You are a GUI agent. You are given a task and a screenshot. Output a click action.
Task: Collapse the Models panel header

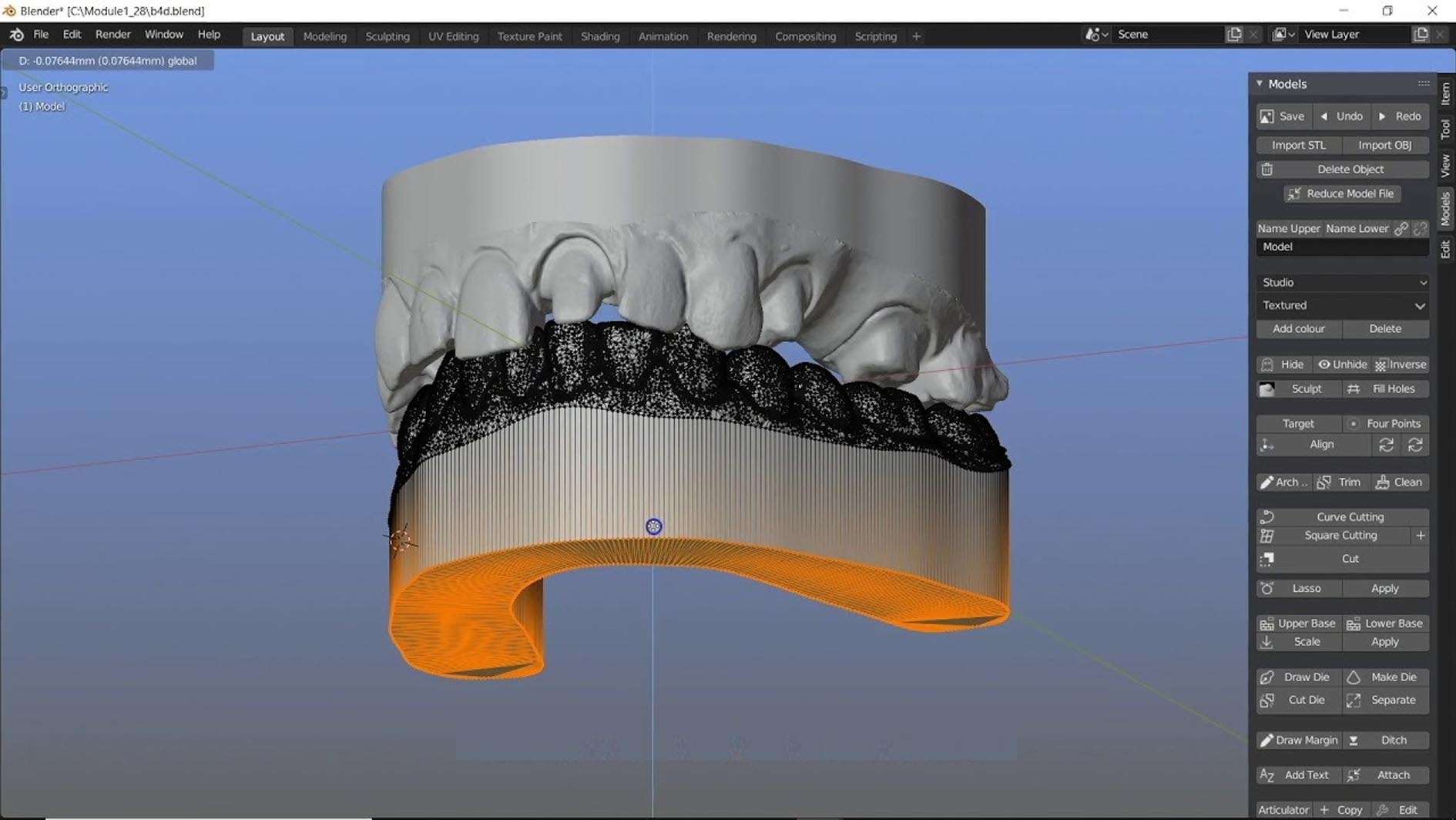pyautogui.click(x=1260, y=84)
